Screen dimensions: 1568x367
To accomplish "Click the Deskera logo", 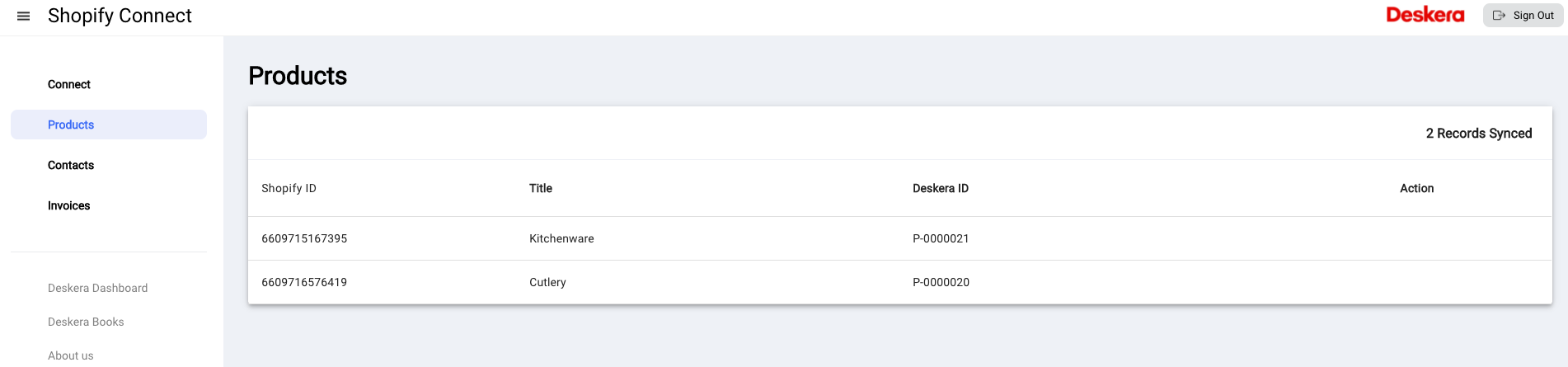I will pyautogui.click(x=1425, y=15).
